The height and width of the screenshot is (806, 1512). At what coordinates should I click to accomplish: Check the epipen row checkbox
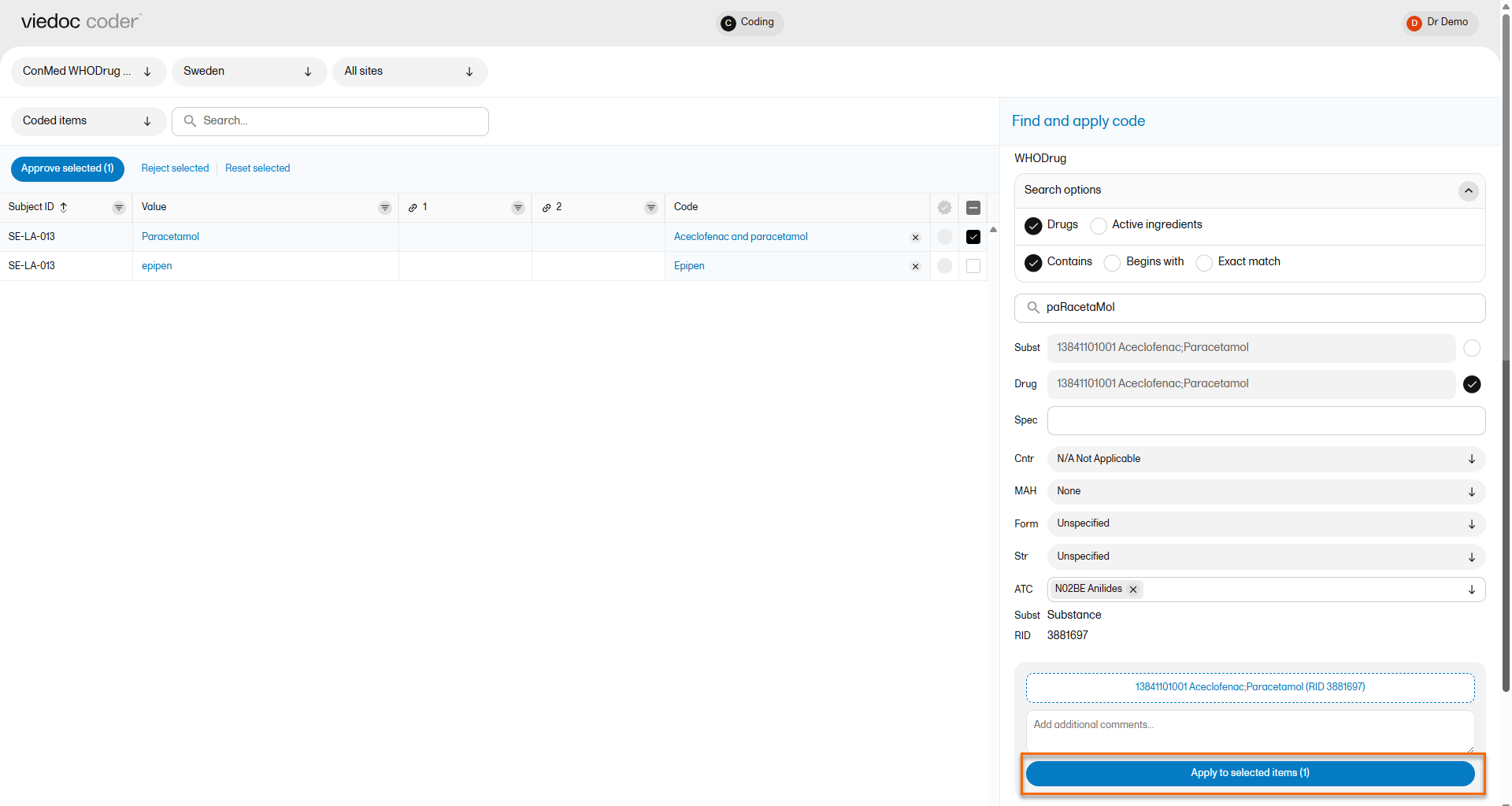tap(973, 266)
